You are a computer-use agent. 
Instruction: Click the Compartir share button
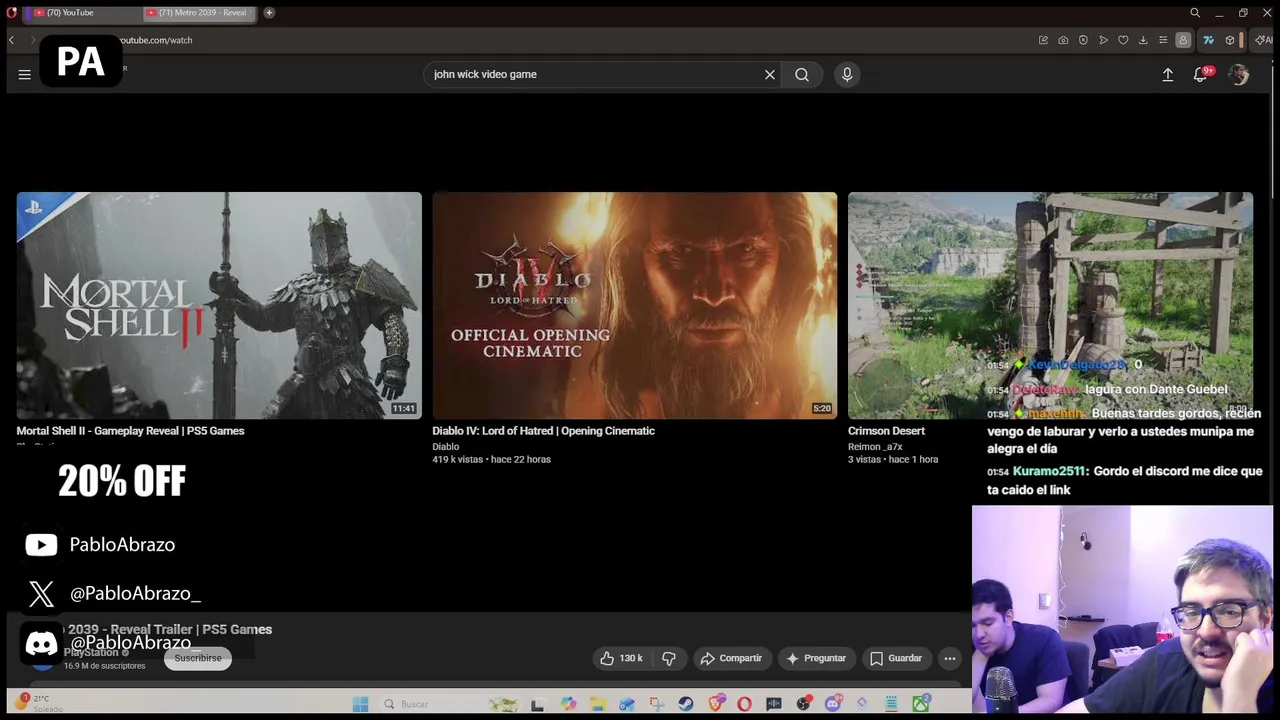pyautogui.click(x=731, y=658)
